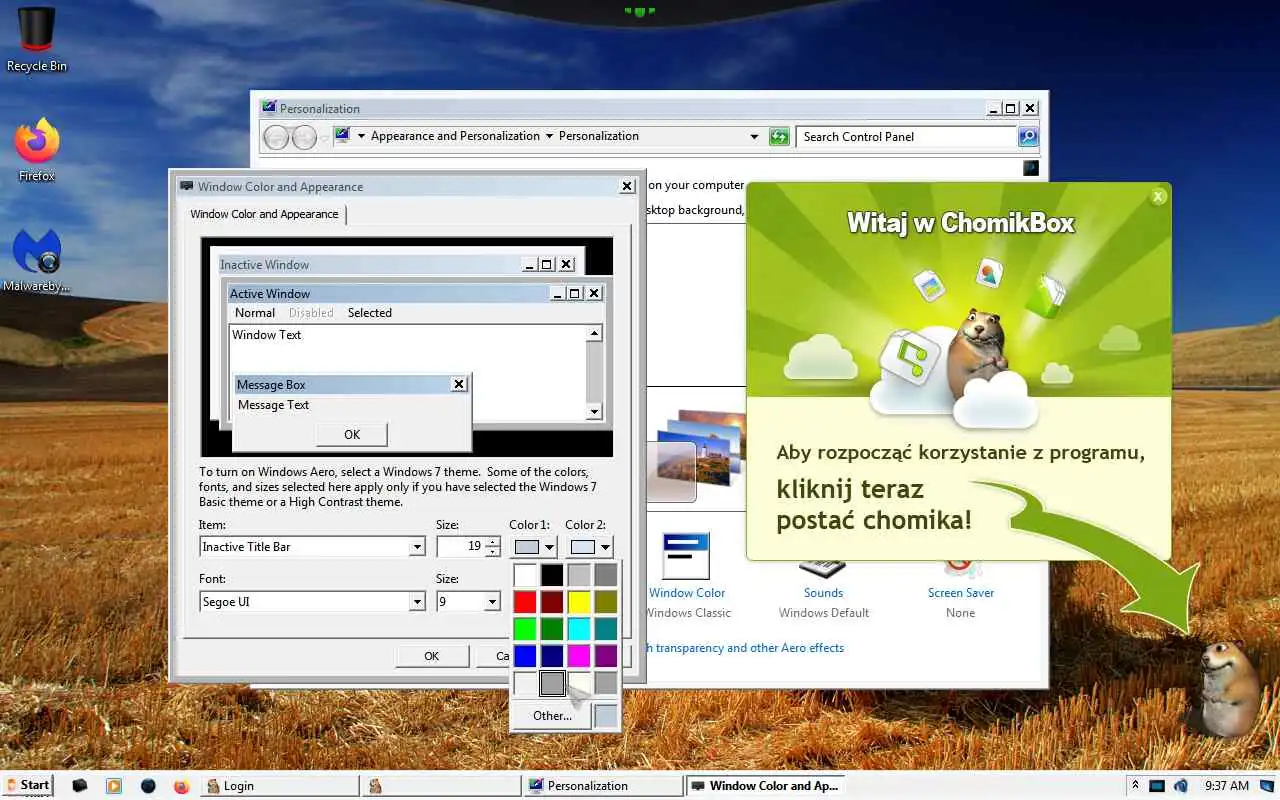Click Forward arrow in the Personalization window
This screenshot has height=800, width=1280.
(x=304, y=137)
